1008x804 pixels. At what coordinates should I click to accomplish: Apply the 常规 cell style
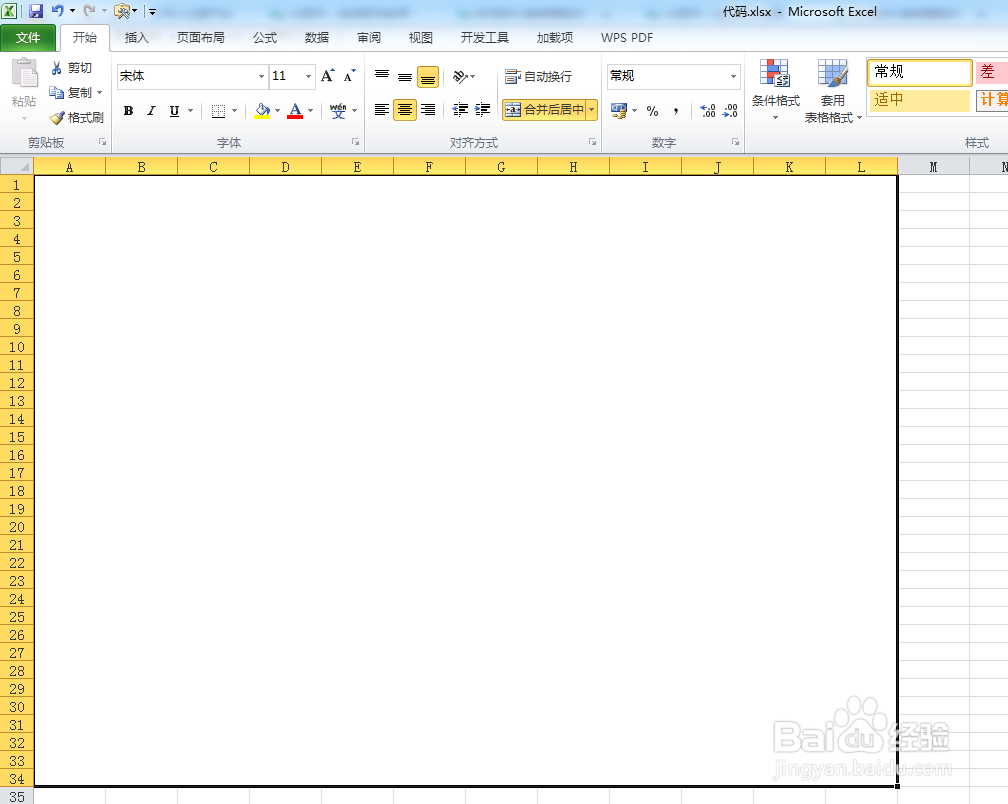[x=919, y=72]
